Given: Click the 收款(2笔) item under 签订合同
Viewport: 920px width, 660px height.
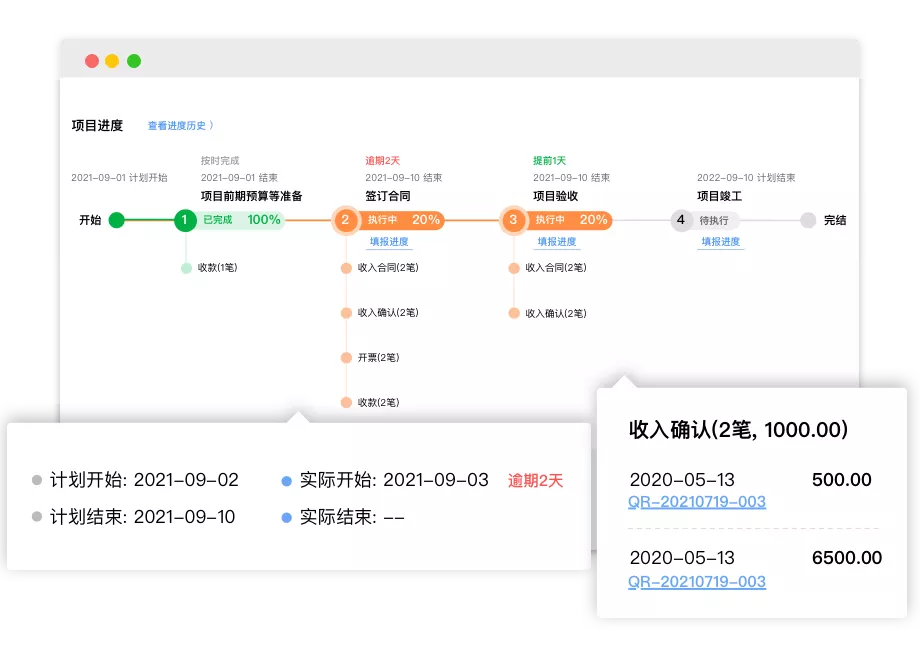Looking at the screenshot, I should [x=377, y=401].
